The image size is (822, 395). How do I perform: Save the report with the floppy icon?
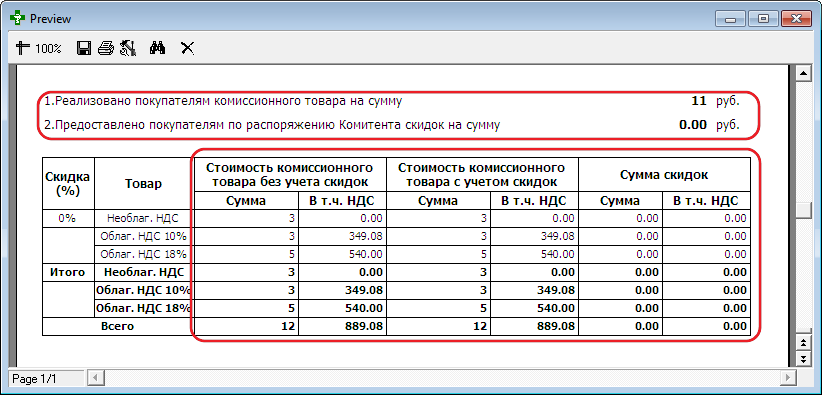[84, 49]
